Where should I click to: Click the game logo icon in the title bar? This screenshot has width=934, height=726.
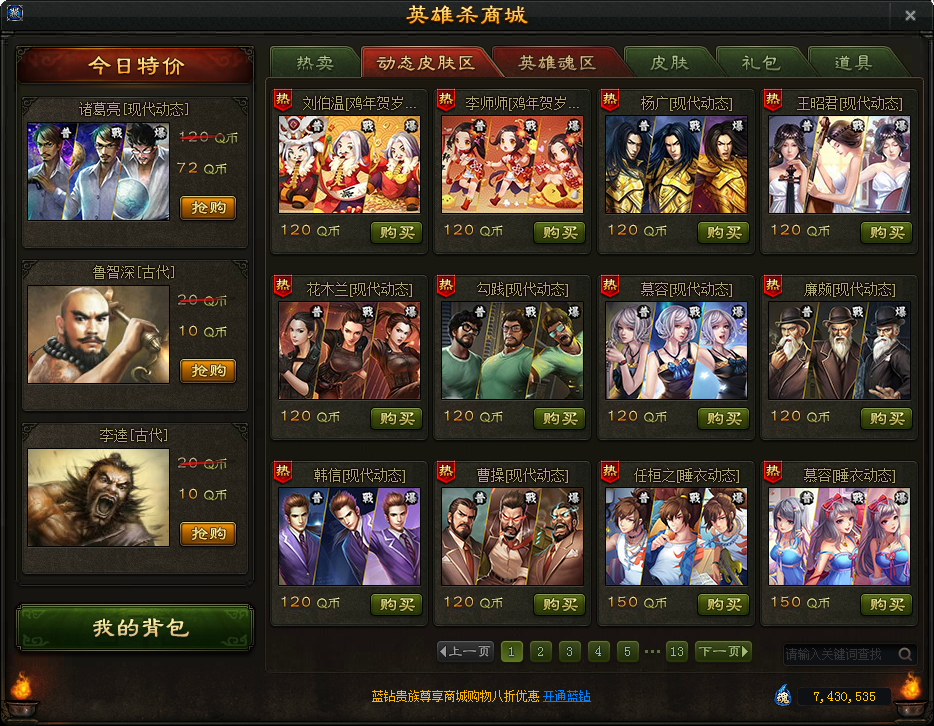[x=14, y=13]
